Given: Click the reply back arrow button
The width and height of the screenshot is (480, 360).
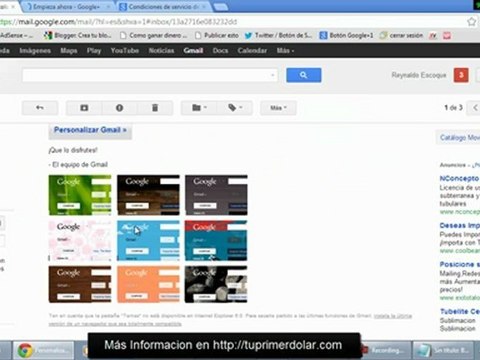Looking at the screenshot, I should (40, 108).
